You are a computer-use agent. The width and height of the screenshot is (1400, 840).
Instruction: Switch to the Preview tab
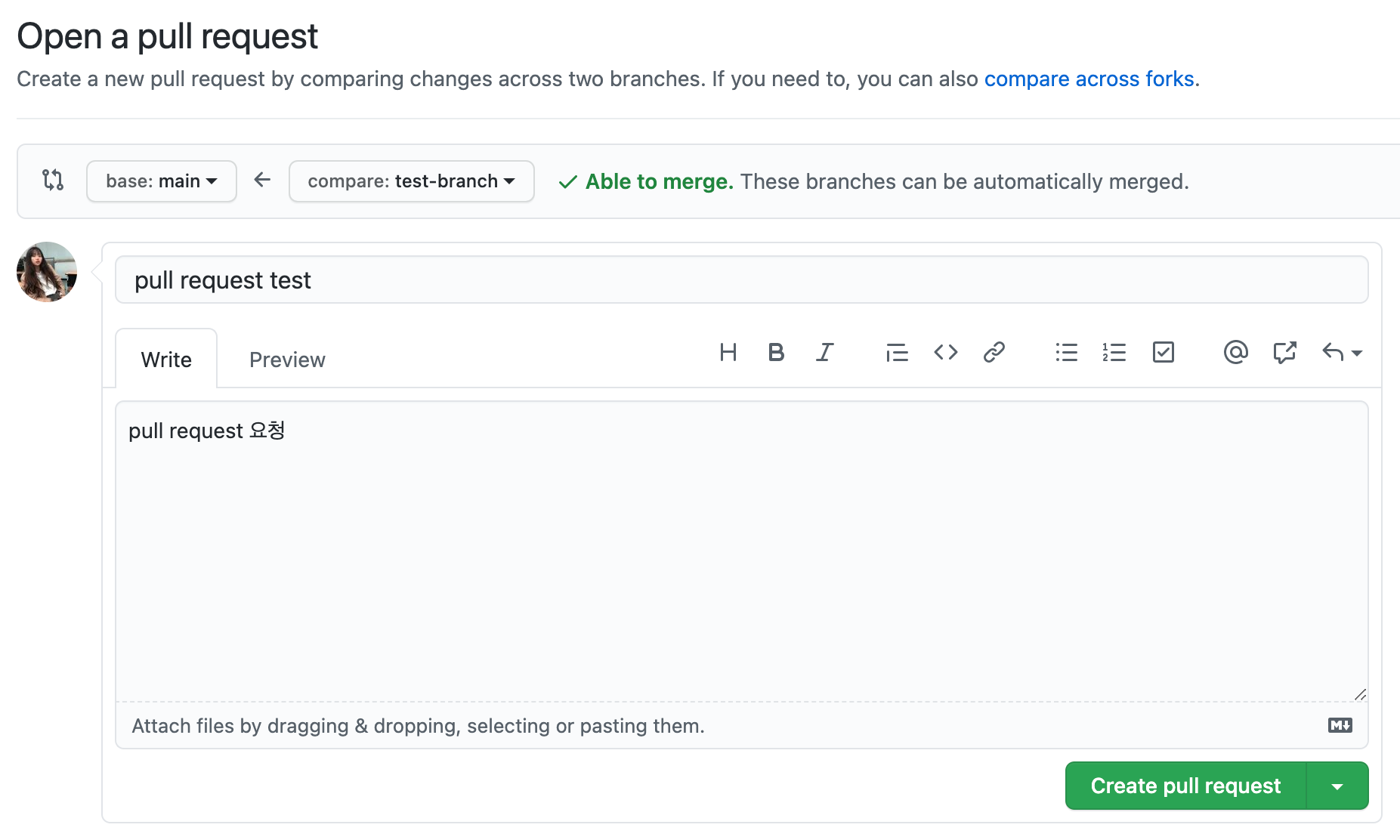287,360
